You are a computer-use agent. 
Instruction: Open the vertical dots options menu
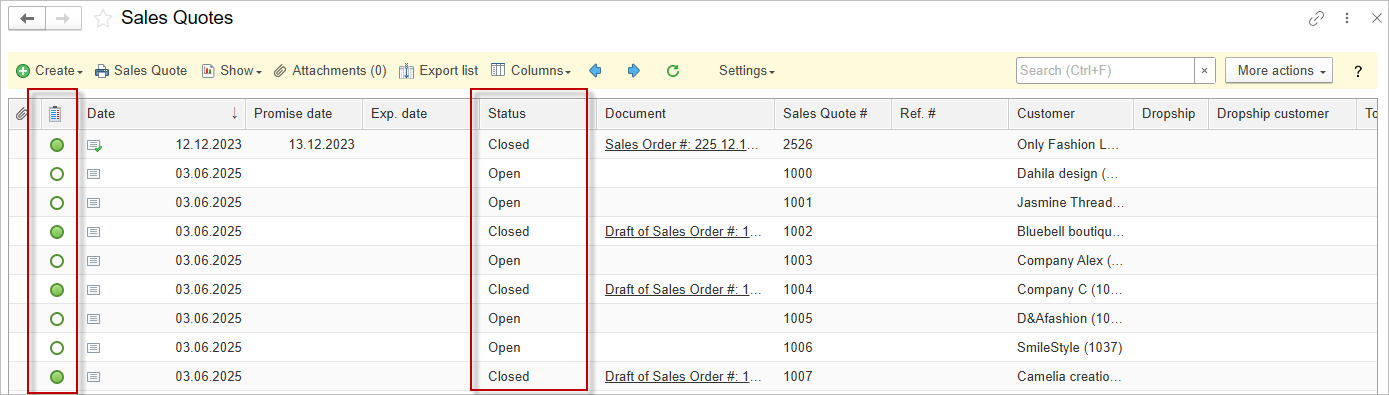click(1347, 18)
